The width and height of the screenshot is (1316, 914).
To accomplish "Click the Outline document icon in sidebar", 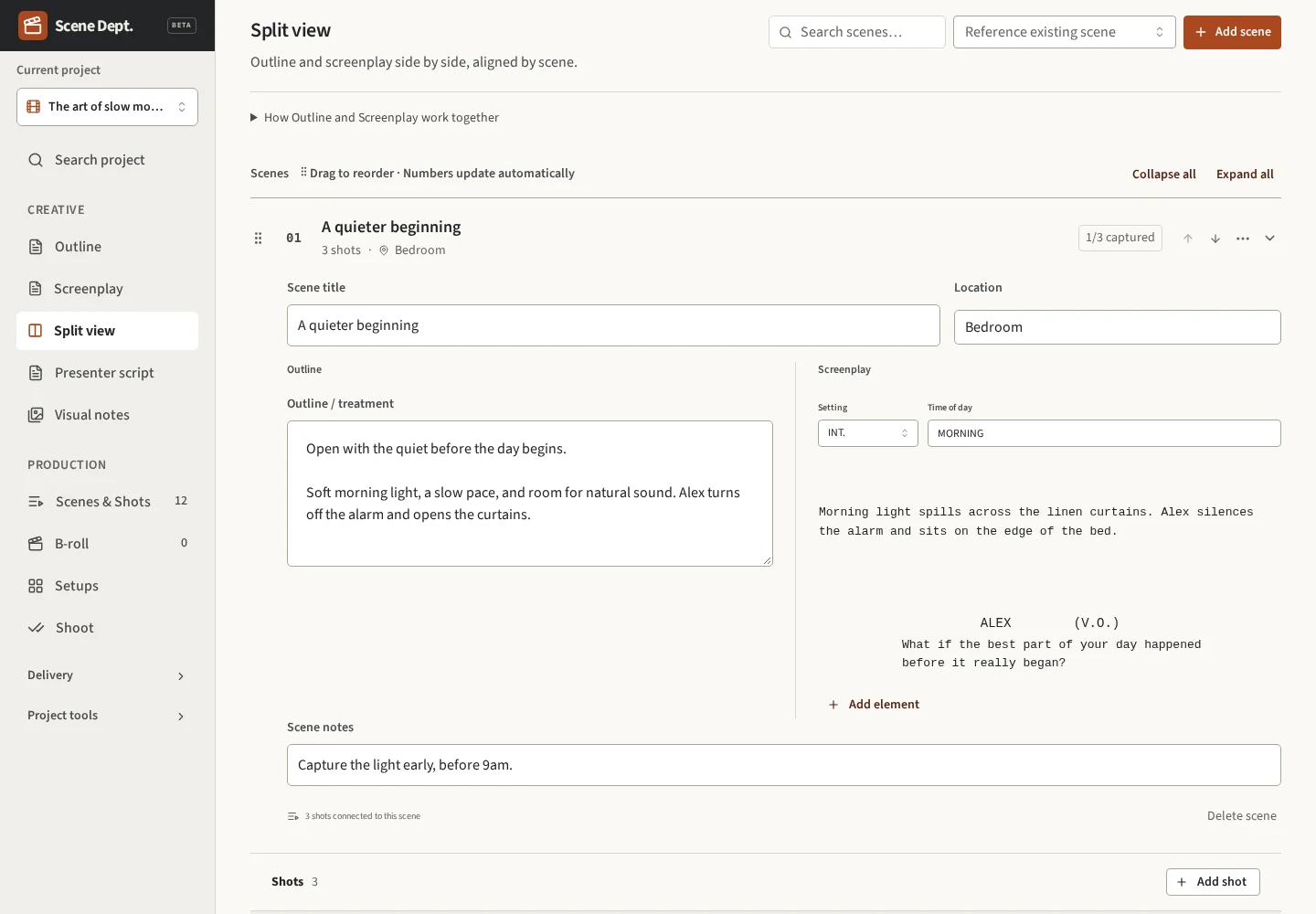I will click(36, 247).
